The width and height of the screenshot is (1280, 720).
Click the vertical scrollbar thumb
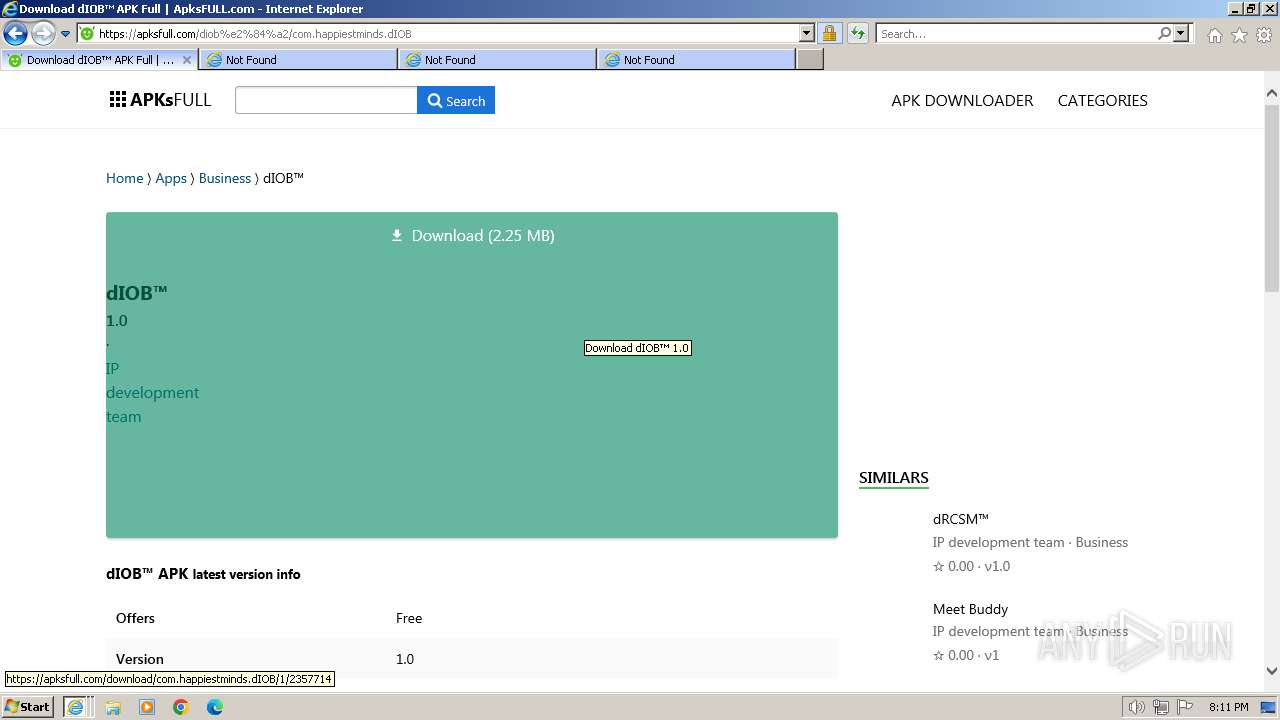[1271, 200]
